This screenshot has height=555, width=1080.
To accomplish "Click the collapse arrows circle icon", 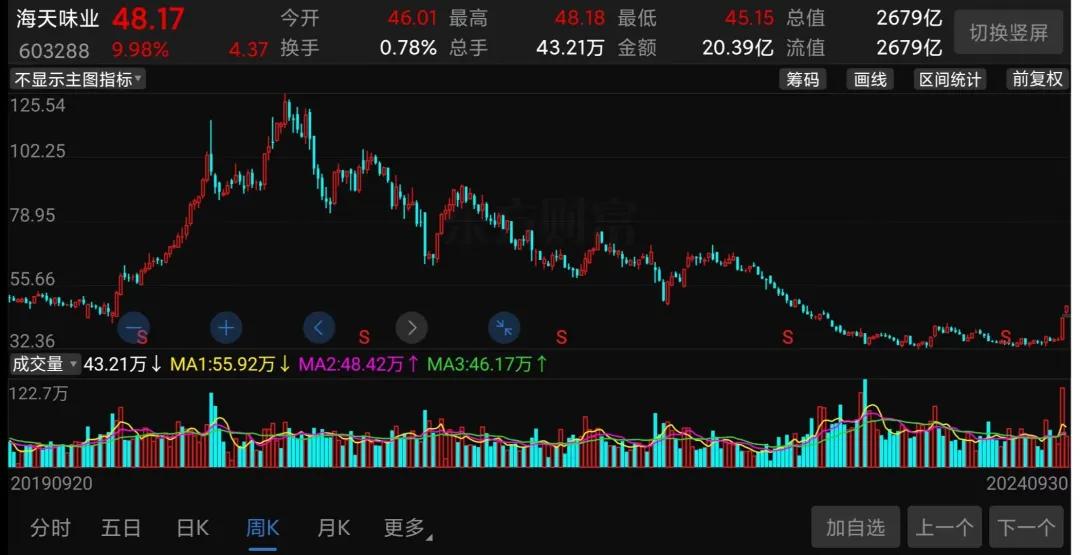I will (504, 328).
